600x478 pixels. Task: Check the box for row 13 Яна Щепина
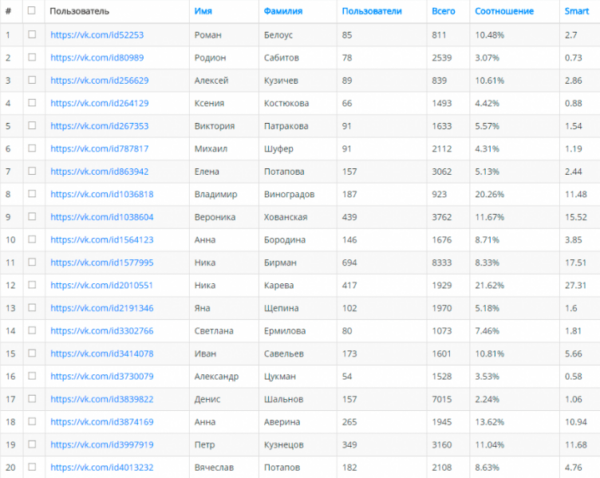click(32, 308)
